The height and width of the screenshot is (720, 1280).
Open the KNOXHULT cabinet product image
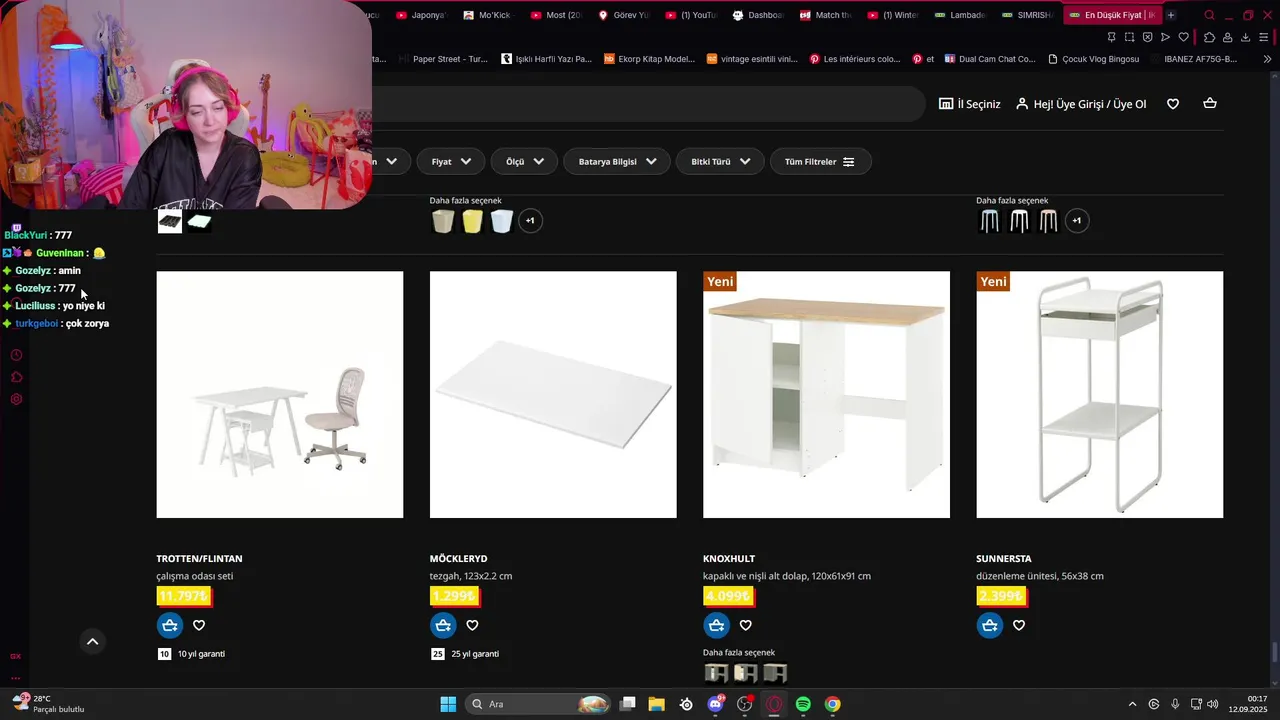pos(826,394)
